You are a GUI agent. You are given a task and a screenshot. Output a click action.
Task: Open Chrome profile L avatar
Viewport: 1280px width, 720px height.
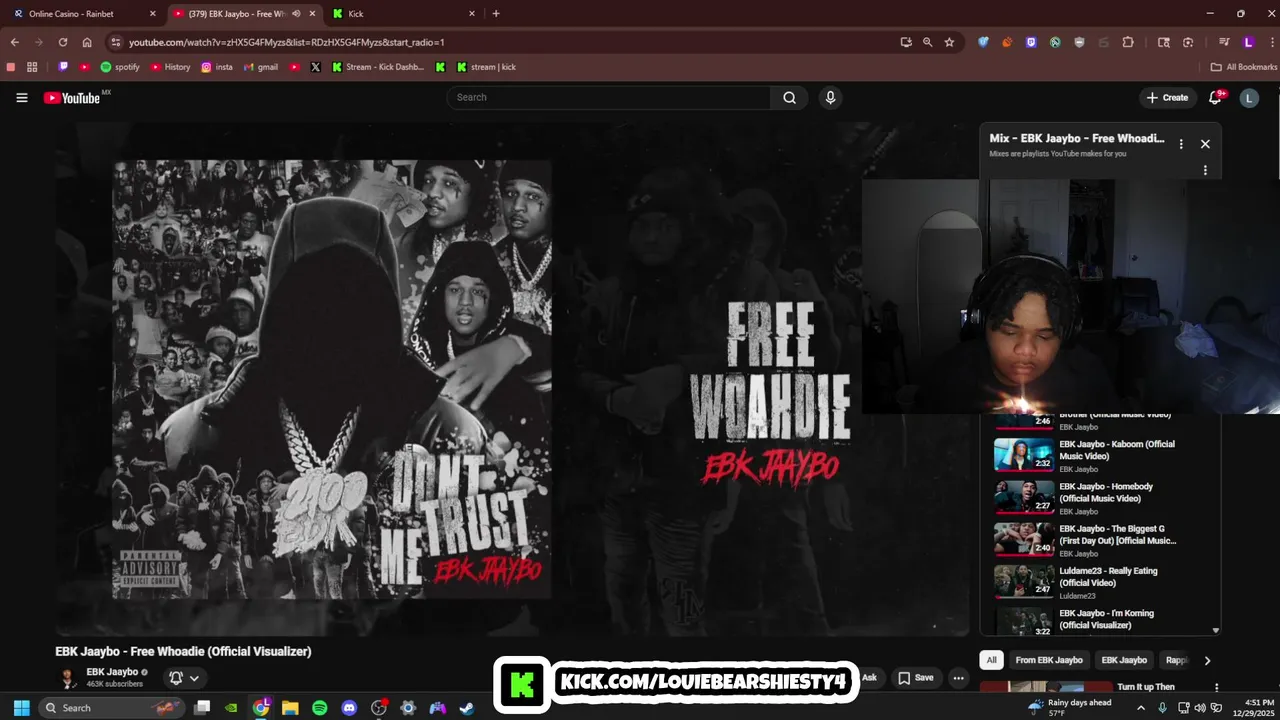pyautogui.click(x=1248, y=42)
